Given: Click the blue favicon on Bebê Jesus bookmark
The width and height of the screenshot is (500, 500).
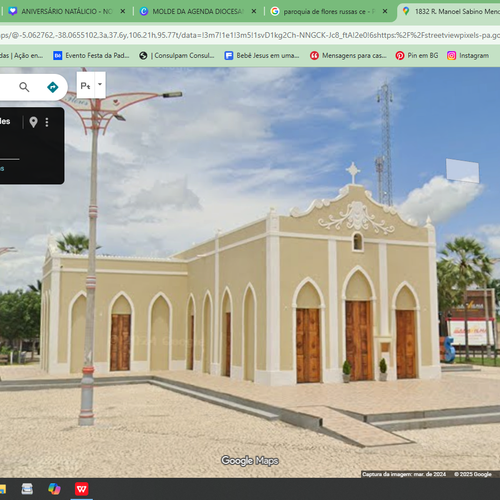Looking at the screenshot, I should pyautogui.click(x=229, y=56).
